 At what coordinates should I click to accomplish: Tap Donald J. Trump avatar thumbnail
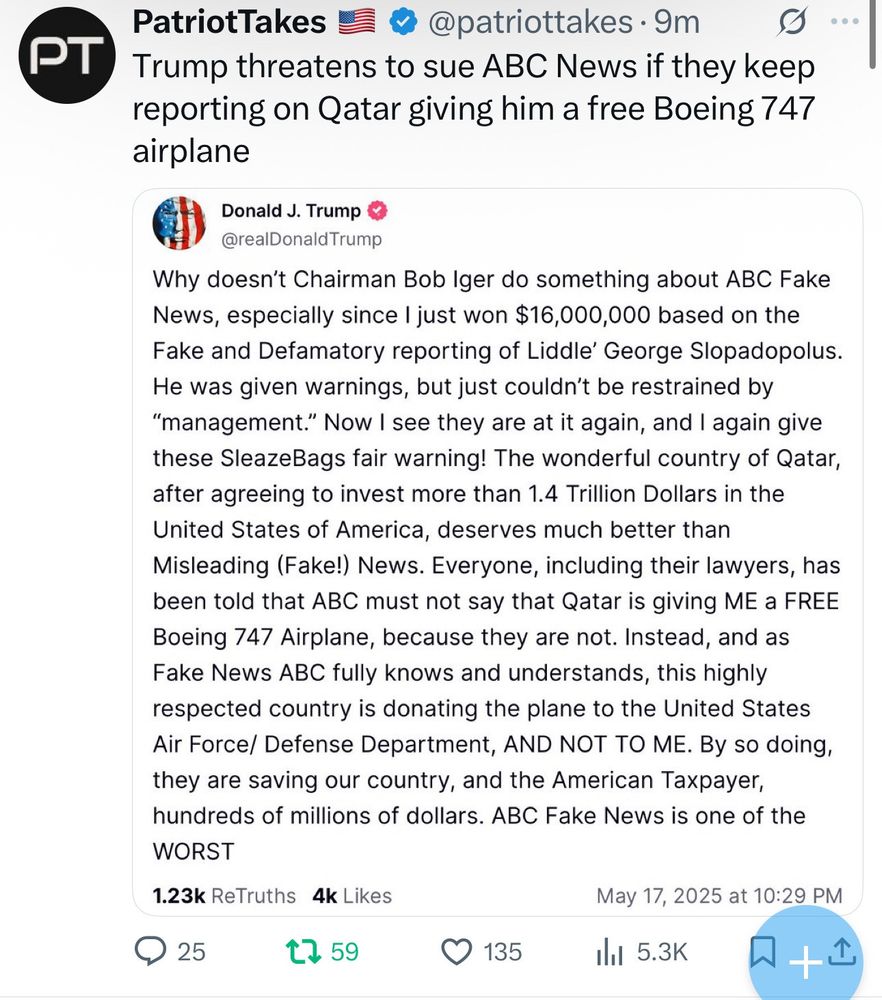[x=179, y=223]
